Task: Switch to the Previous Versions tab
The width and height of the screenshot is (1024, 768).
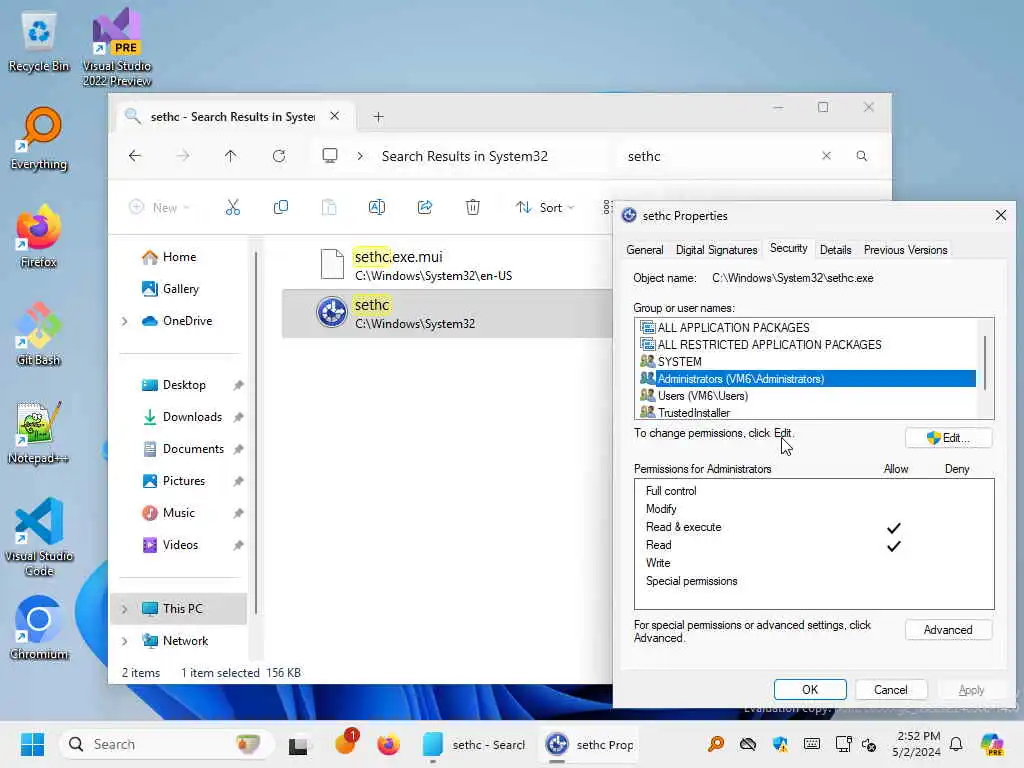Action: (x=905, y=250)
